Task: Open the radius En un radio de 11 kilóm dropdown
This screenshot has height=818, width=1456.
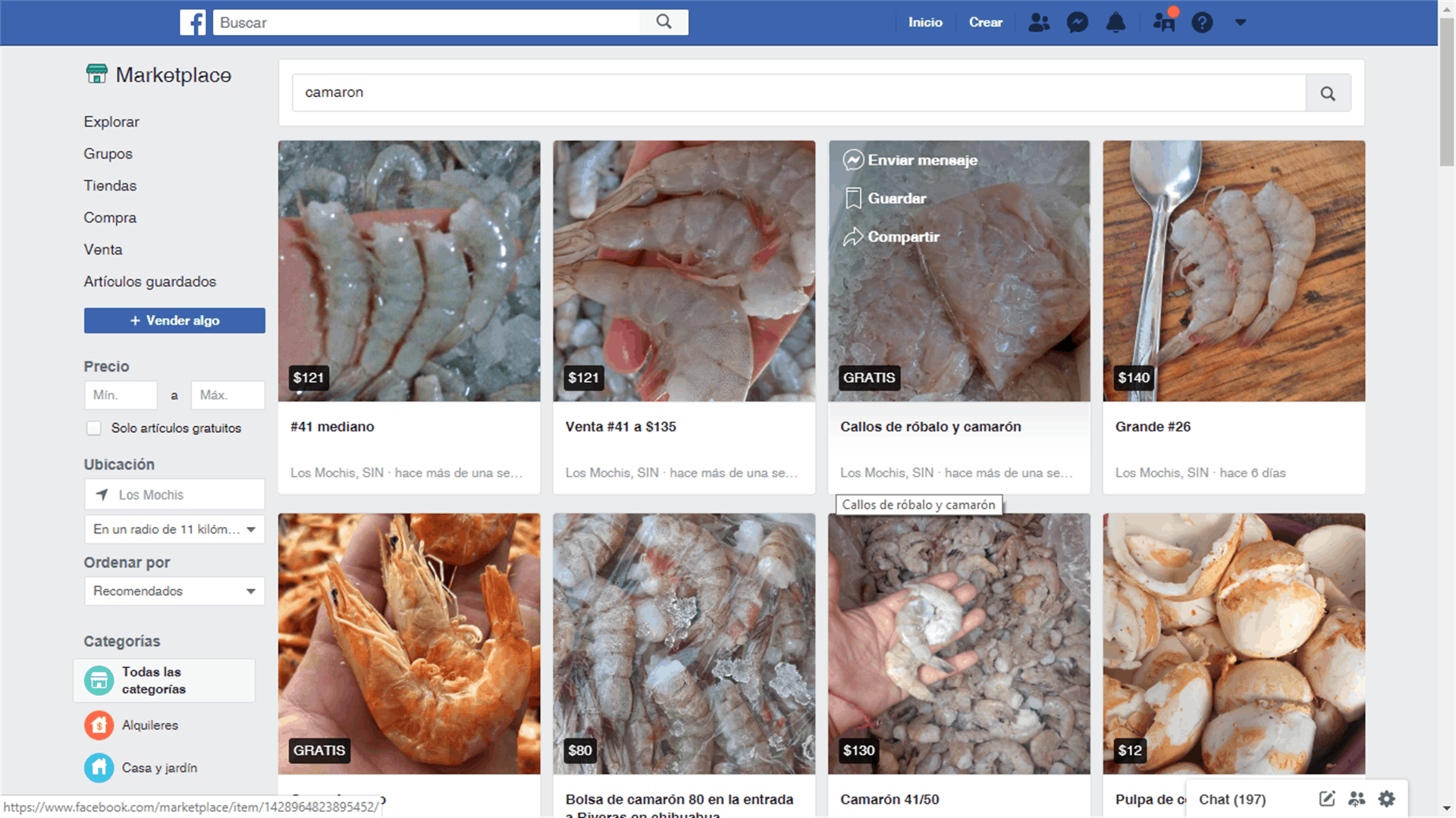Action: pos(174,529)
